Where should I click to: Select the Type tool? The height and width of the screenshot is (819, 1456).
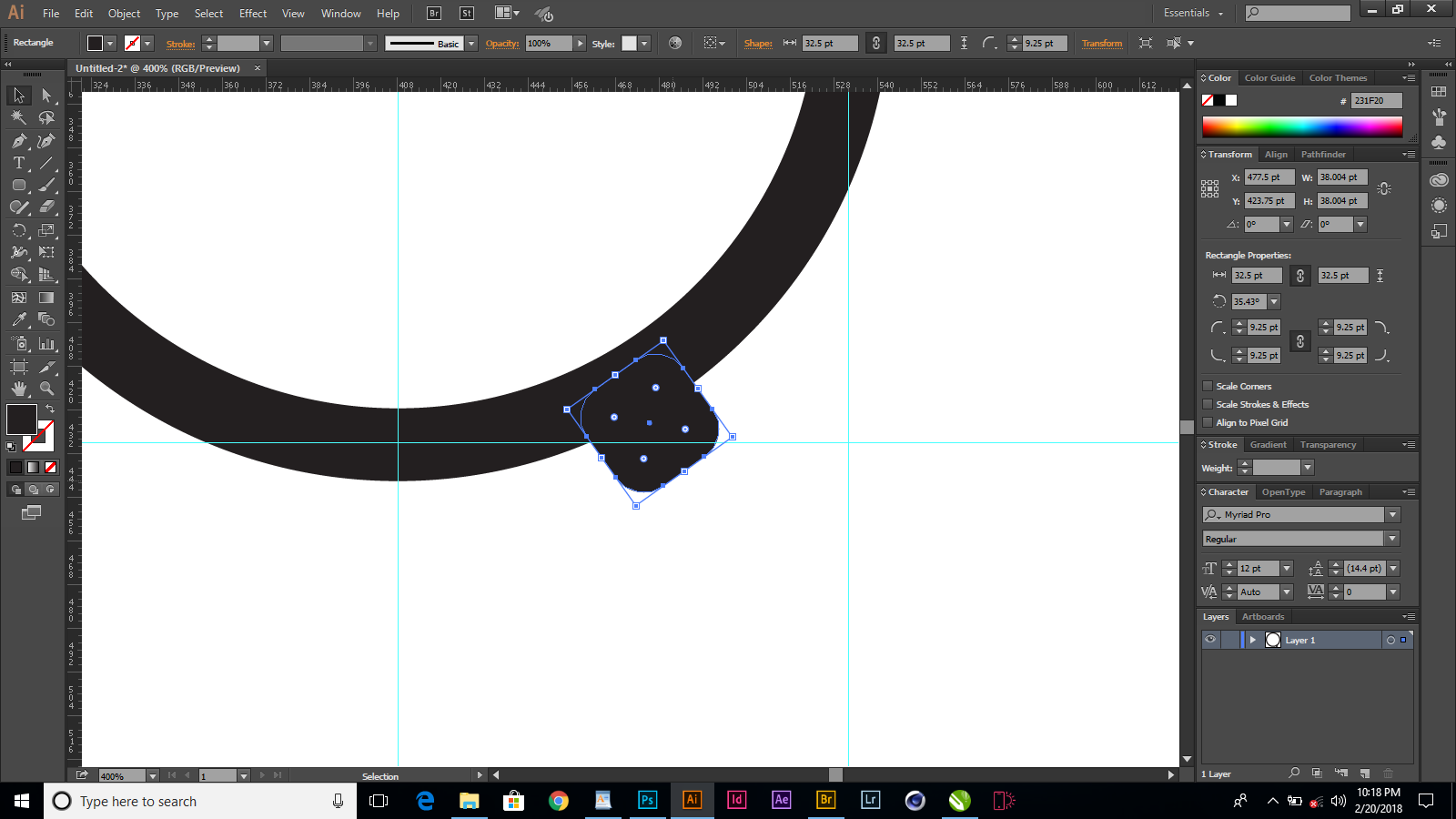click(19, 163)
